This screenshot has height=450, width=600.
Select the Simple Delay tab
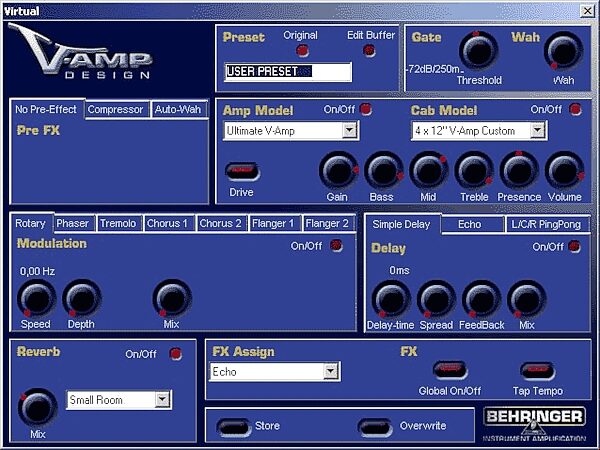(402, 224)
